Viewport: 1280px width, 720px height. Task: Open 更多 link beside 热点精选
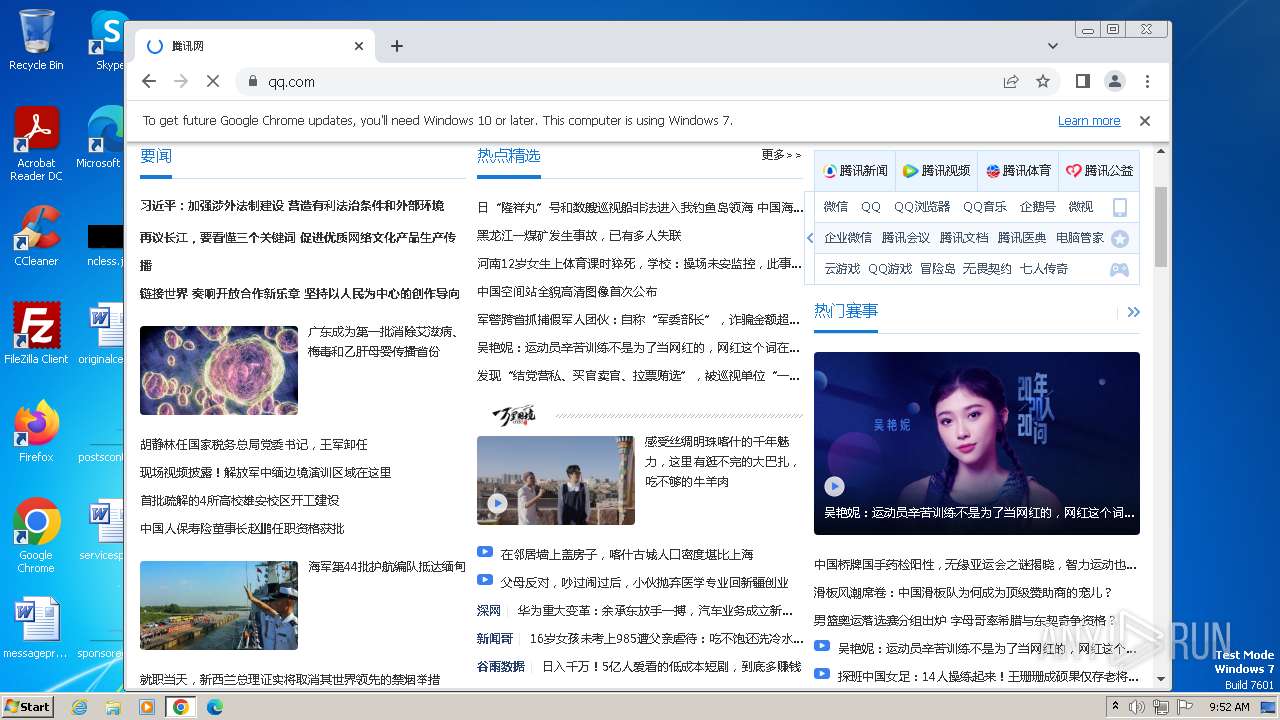tap(781, 155)
